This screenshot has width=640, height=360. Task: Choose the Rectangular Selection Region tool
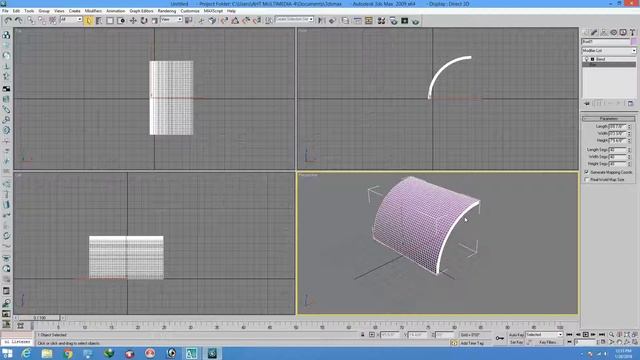[x=110, y=20]
